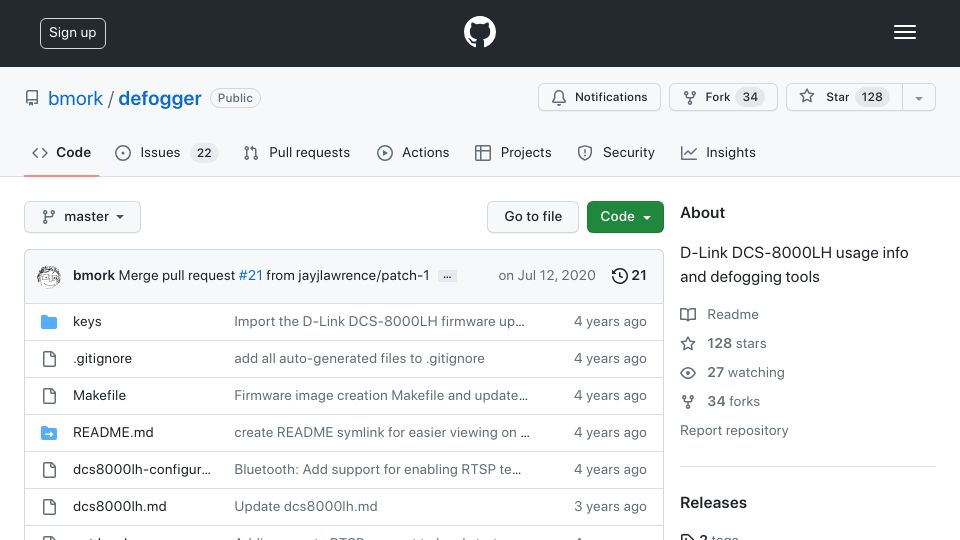Click the fork icon in Fork button
Screen dimensions: 960x540
(x=689, y=97)
